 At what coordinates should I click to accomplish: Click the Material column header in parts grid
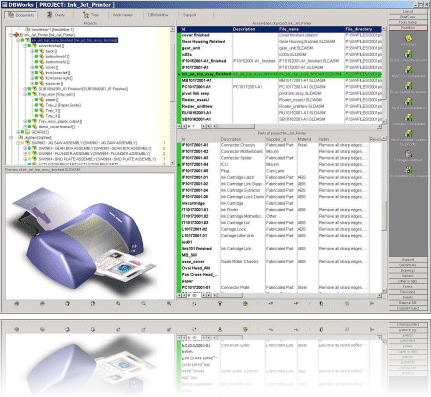coord(307,139)
